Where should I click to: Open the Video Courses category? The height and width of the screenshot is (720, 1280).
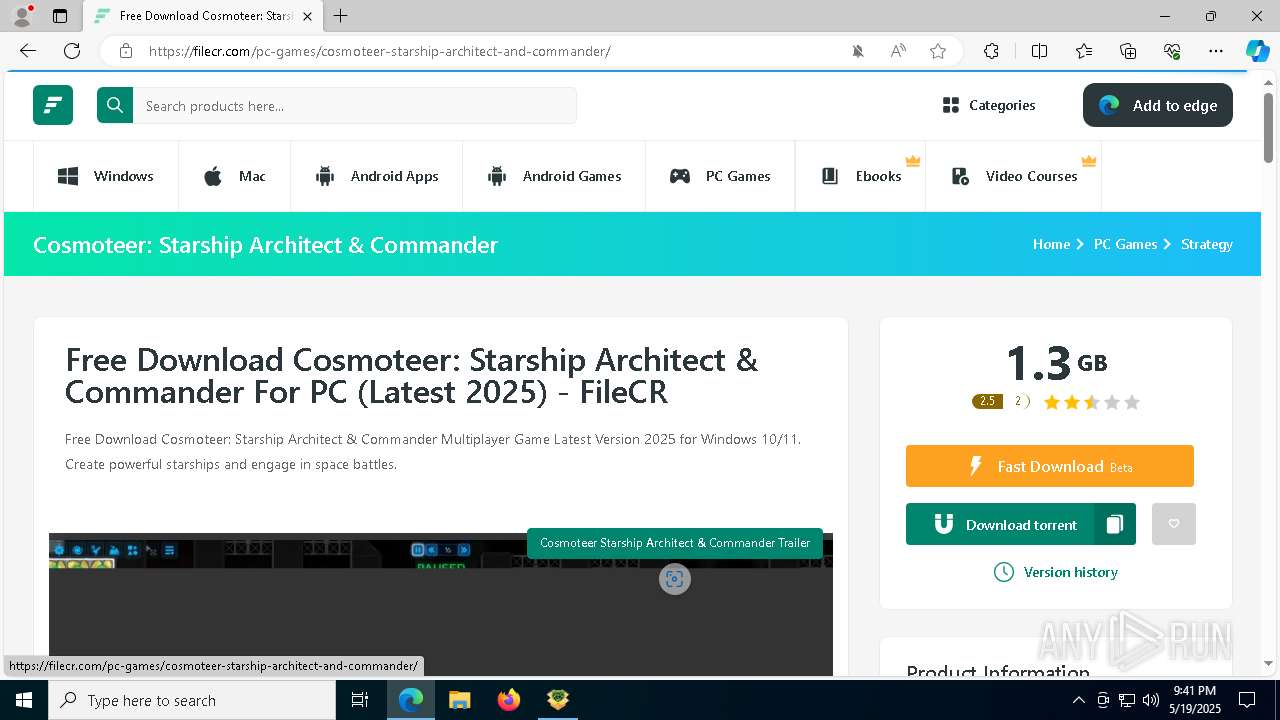point(1013,176)
